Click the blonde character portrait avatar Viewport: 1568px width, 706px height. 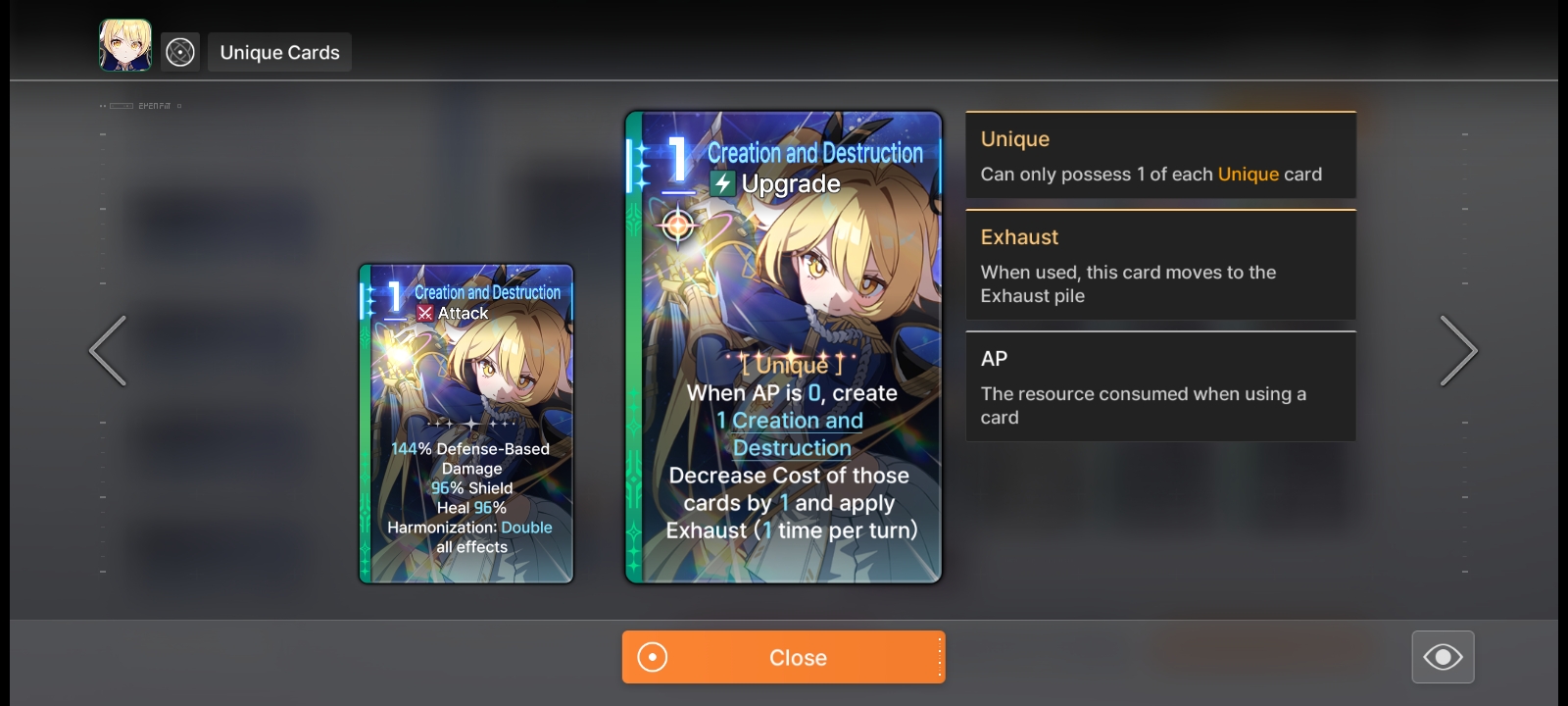point(125,45)
